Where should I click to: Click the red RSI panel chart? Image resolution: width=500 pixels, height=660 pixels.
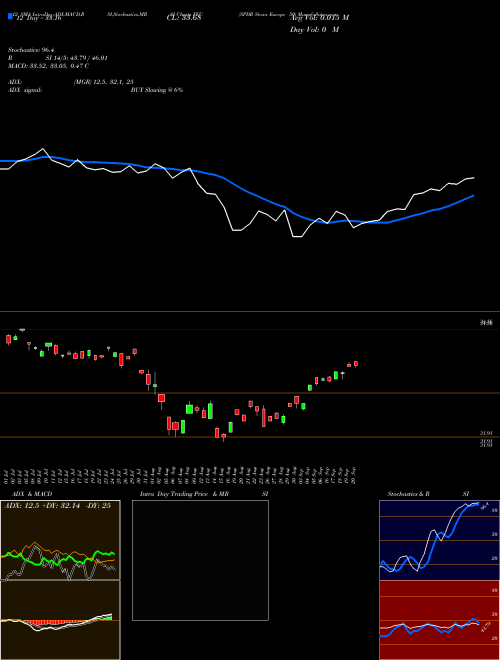(x=439, y=620)
